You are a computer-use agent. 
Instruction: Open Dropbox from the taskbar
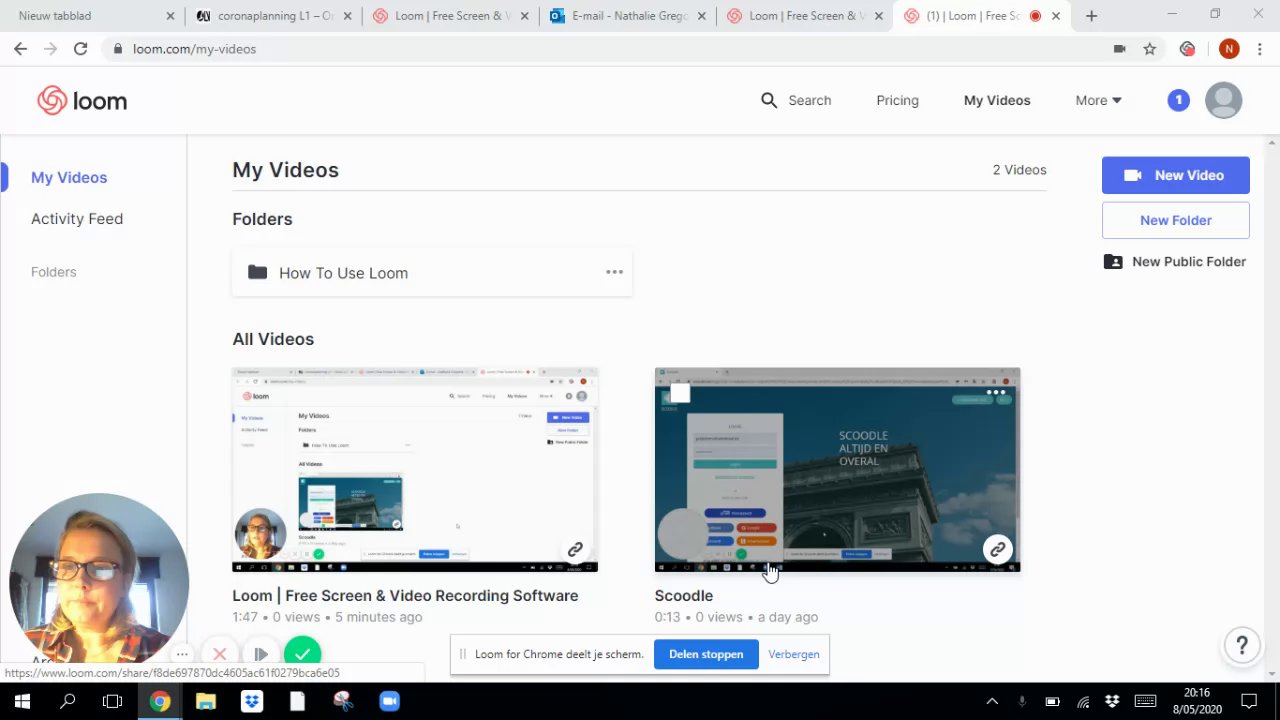(251, 701)
